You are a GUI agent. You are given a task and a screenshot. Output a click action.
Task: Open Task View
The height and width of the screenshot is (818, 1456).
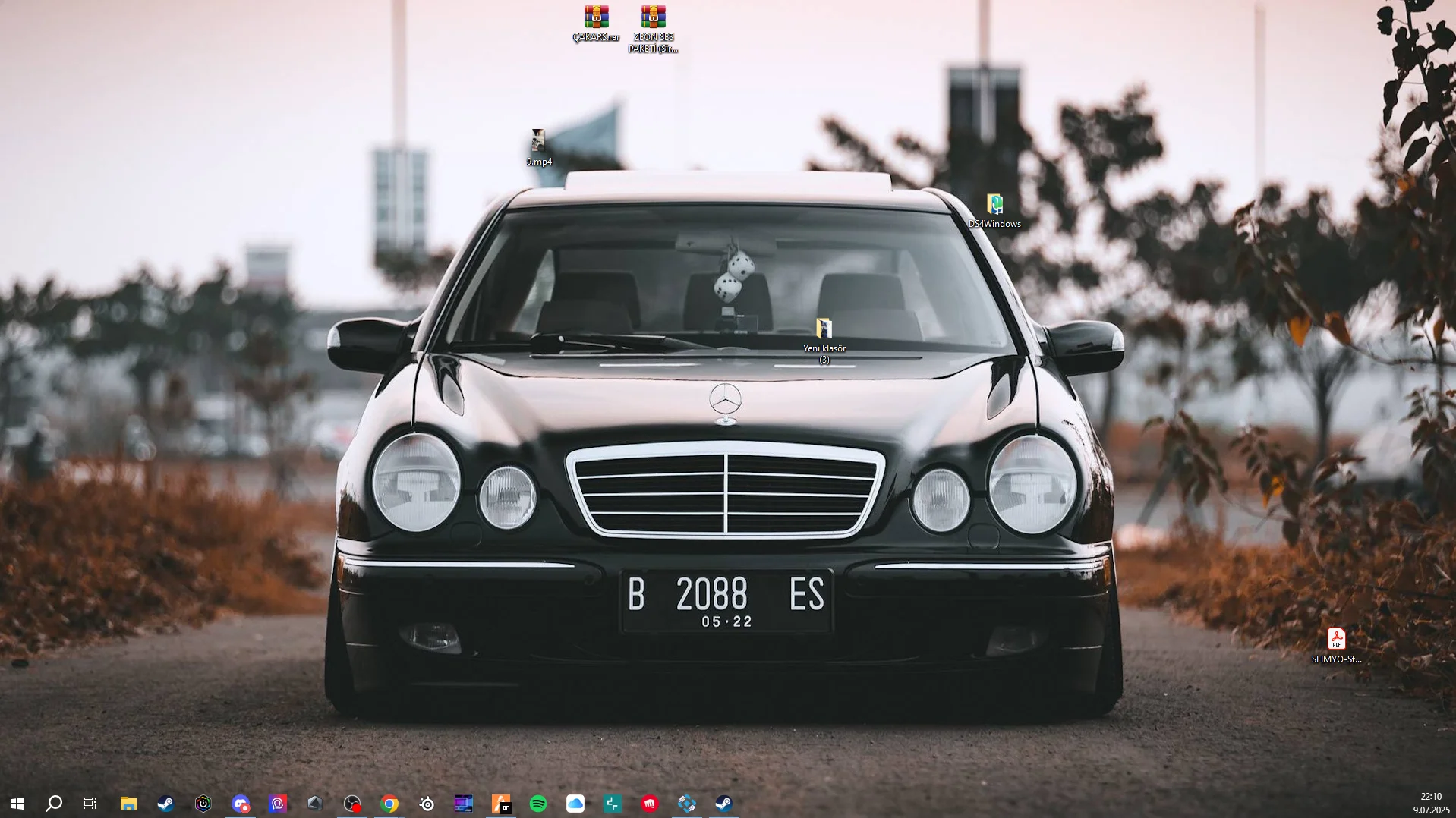(90, 804)
